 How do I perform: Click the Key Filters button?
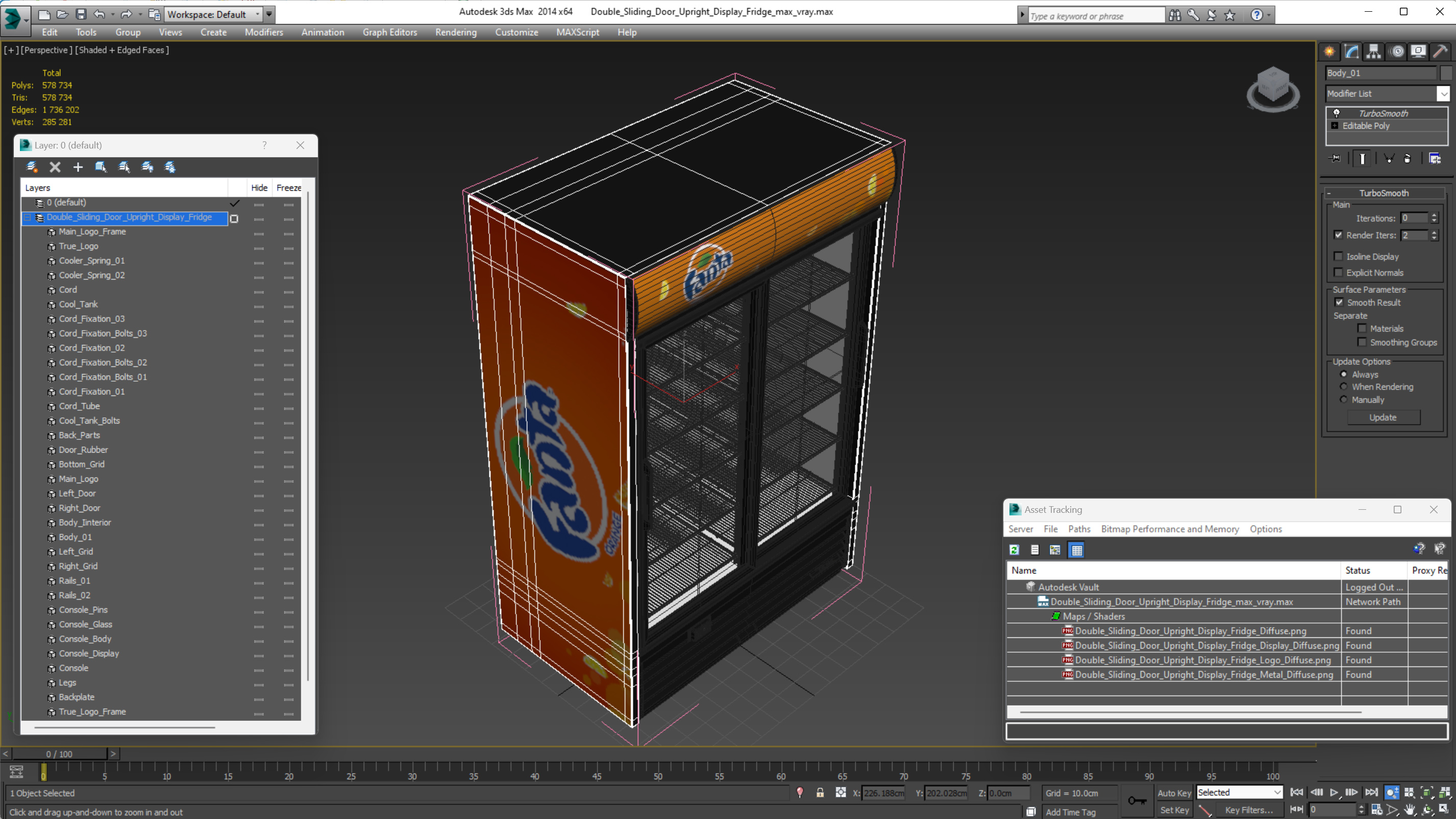[1249, 810]
